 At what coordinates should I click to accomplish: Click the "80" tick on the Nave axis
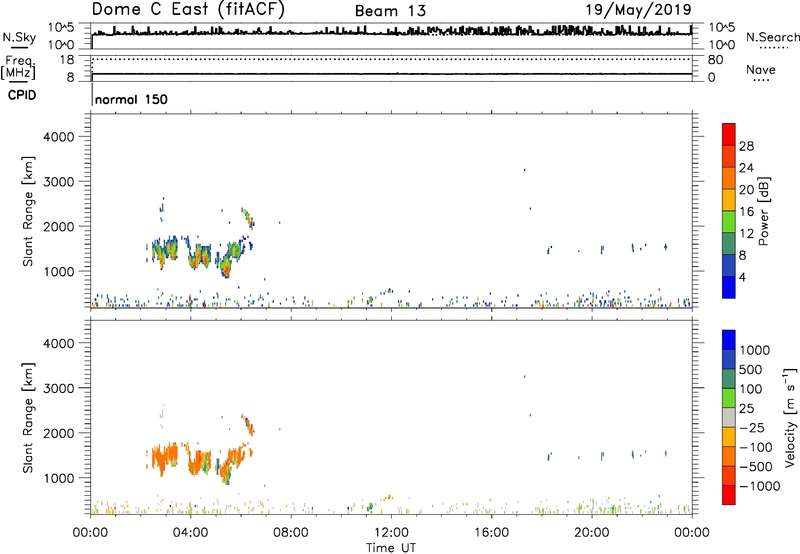715,60
